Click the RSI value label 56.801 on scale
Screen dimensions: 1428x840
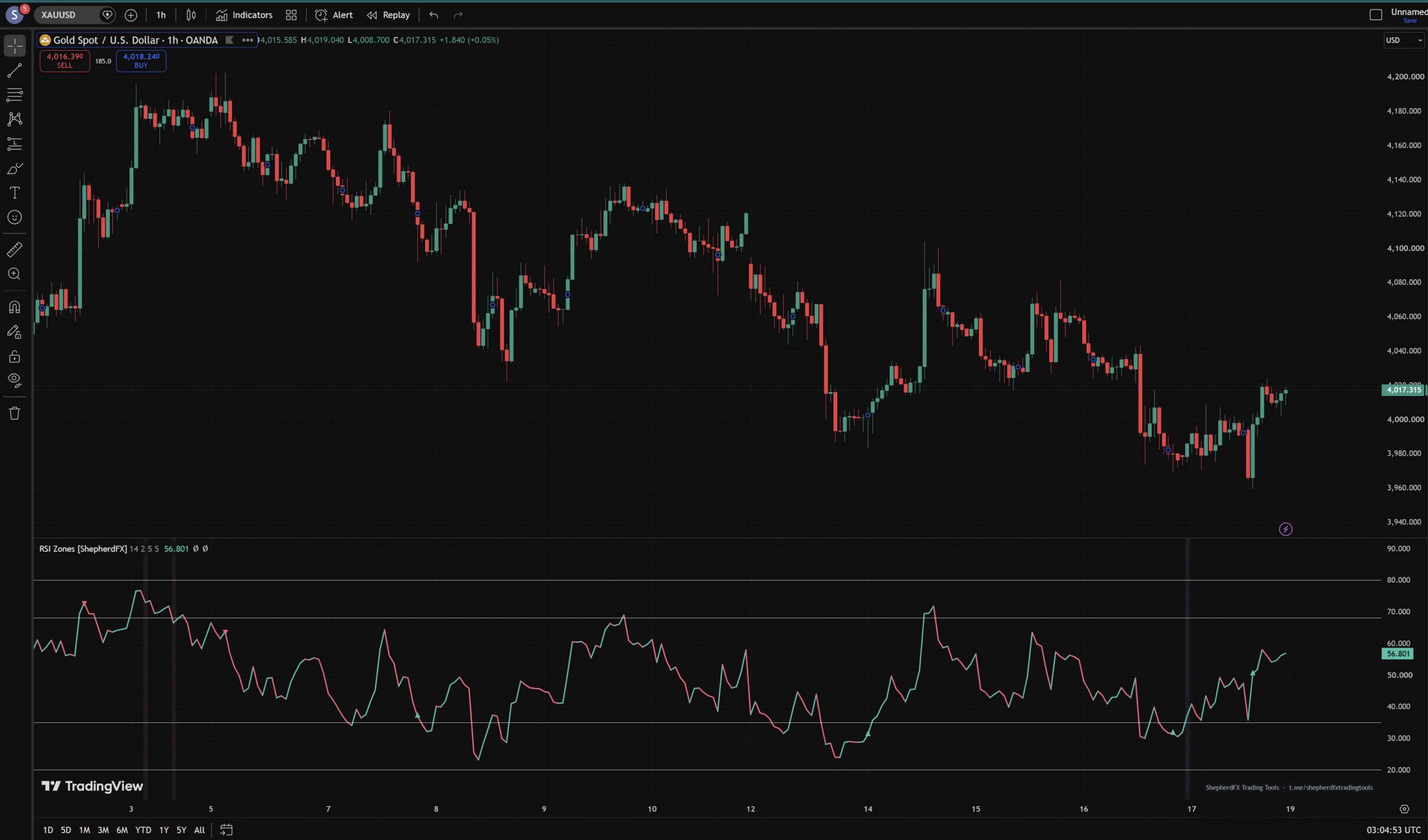pyautogui.click(x=1397, y=654)
